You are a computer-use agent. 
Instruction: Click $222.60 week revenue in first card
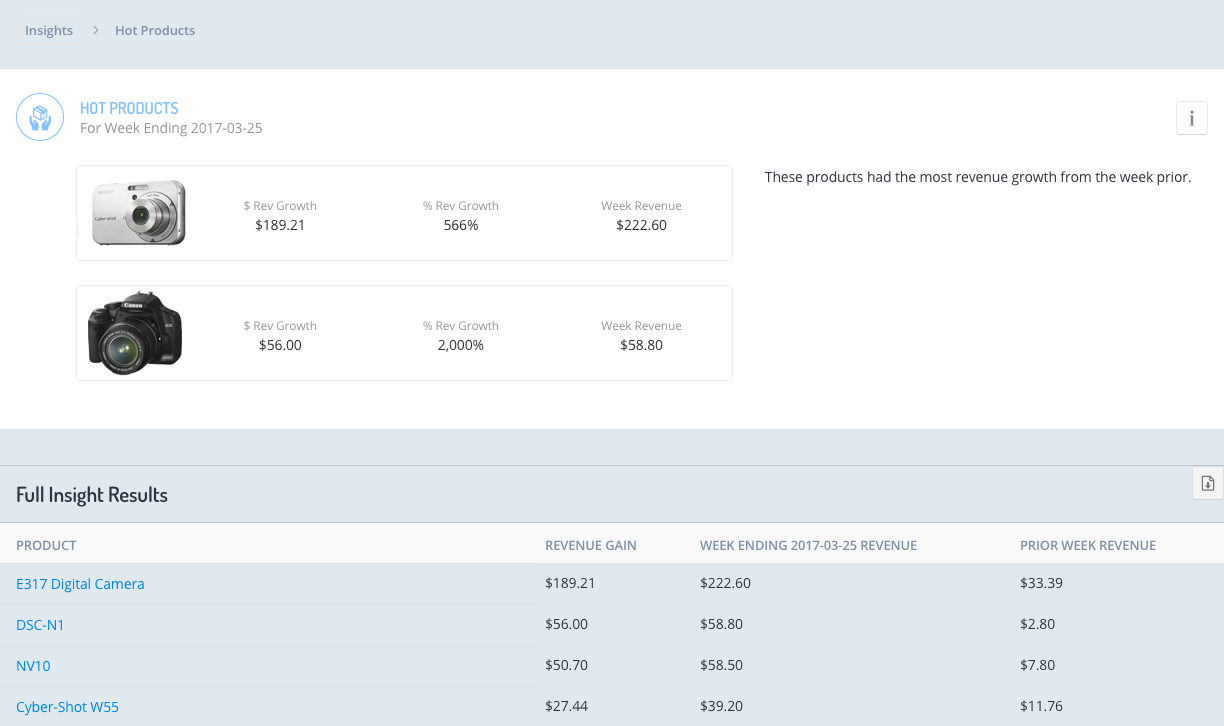coord(641,225)
